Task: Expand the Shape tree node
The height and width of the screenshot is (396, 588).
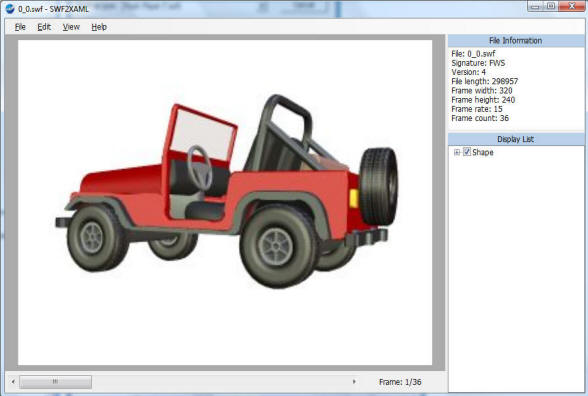Action: pyautogui.click(x=457, y=152)
